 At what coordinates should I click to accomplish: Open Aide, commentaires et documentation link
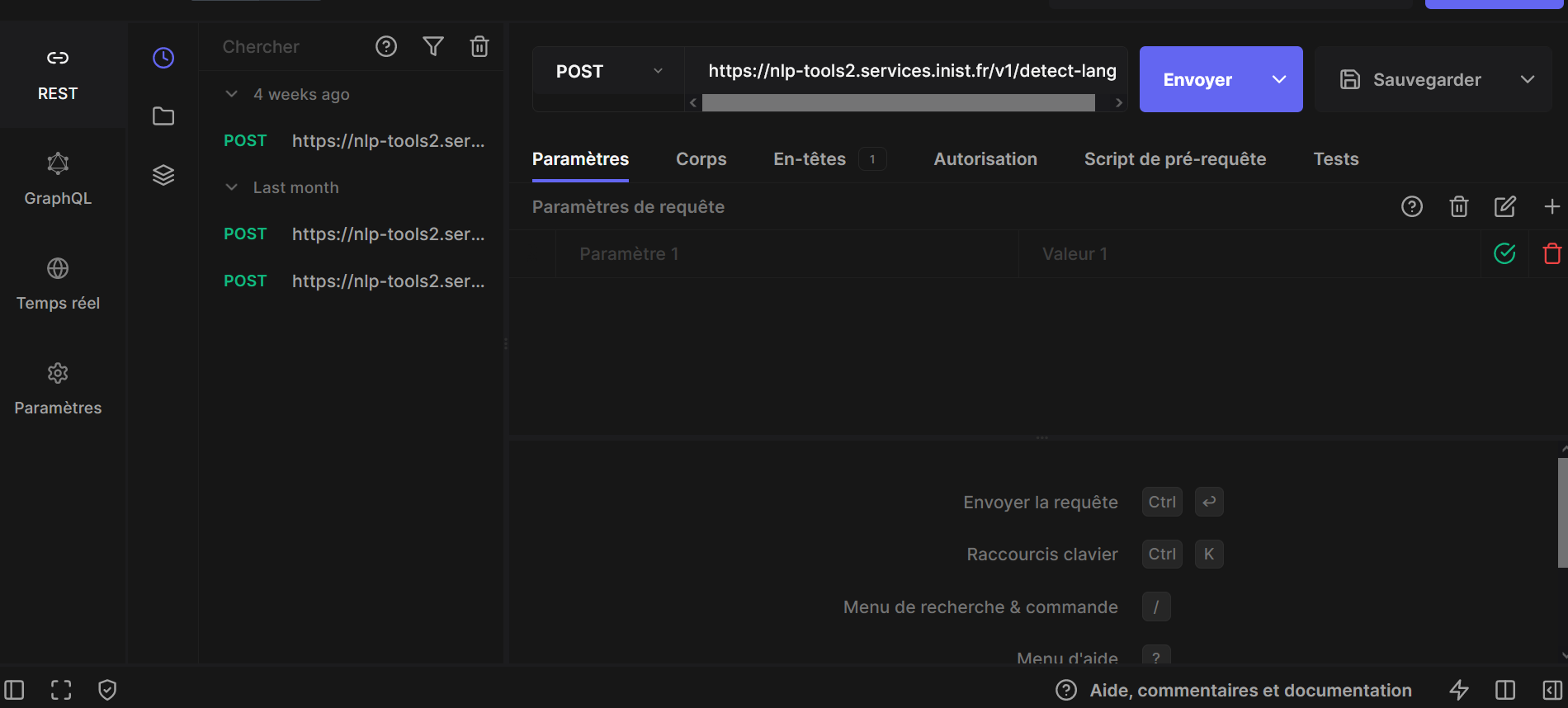tap(1249, 690)
